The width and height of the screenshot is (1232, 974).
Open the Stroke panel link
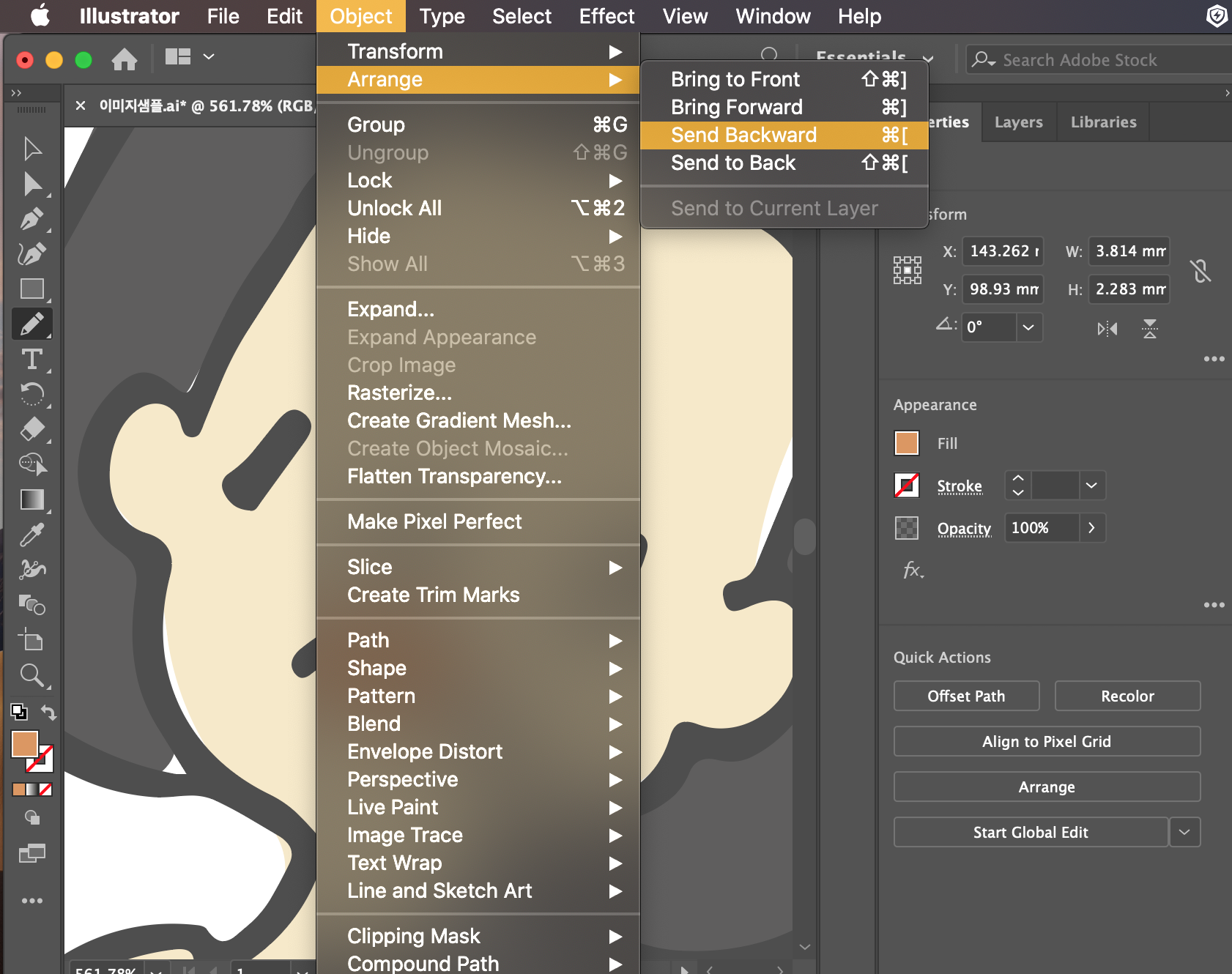[x=960, y=486]
